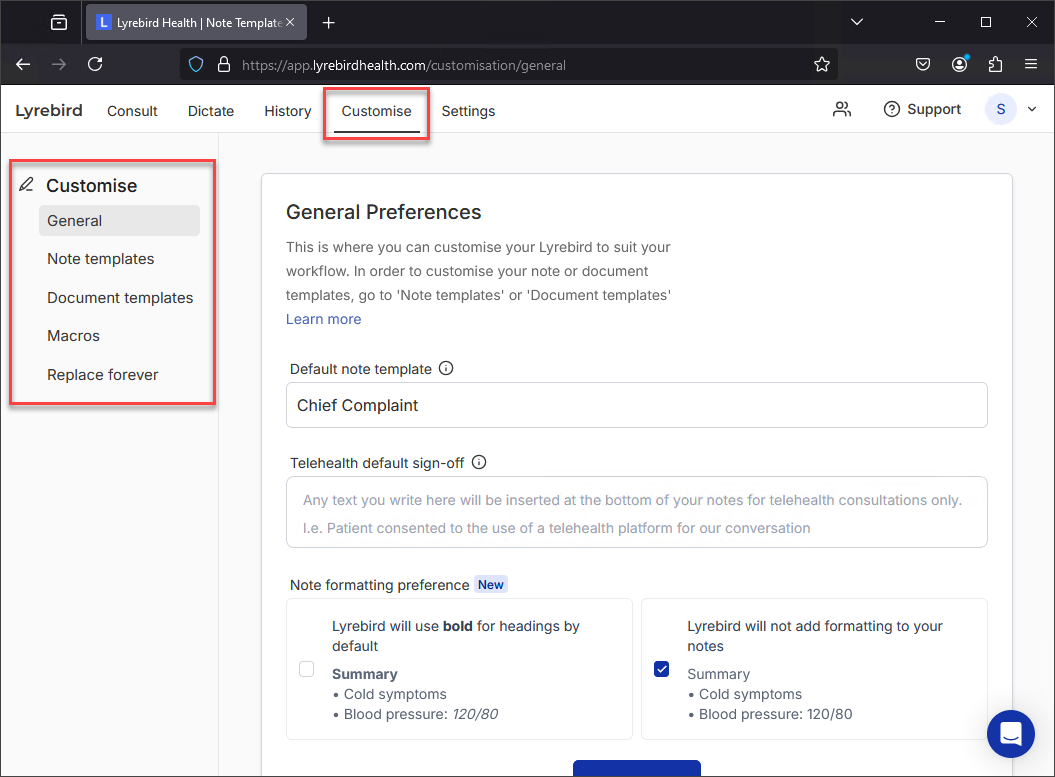Image resolution: width=1055 pixels, height=777 pixels.
Task: Click the user avatar S
Action: tap(1001, 110)
